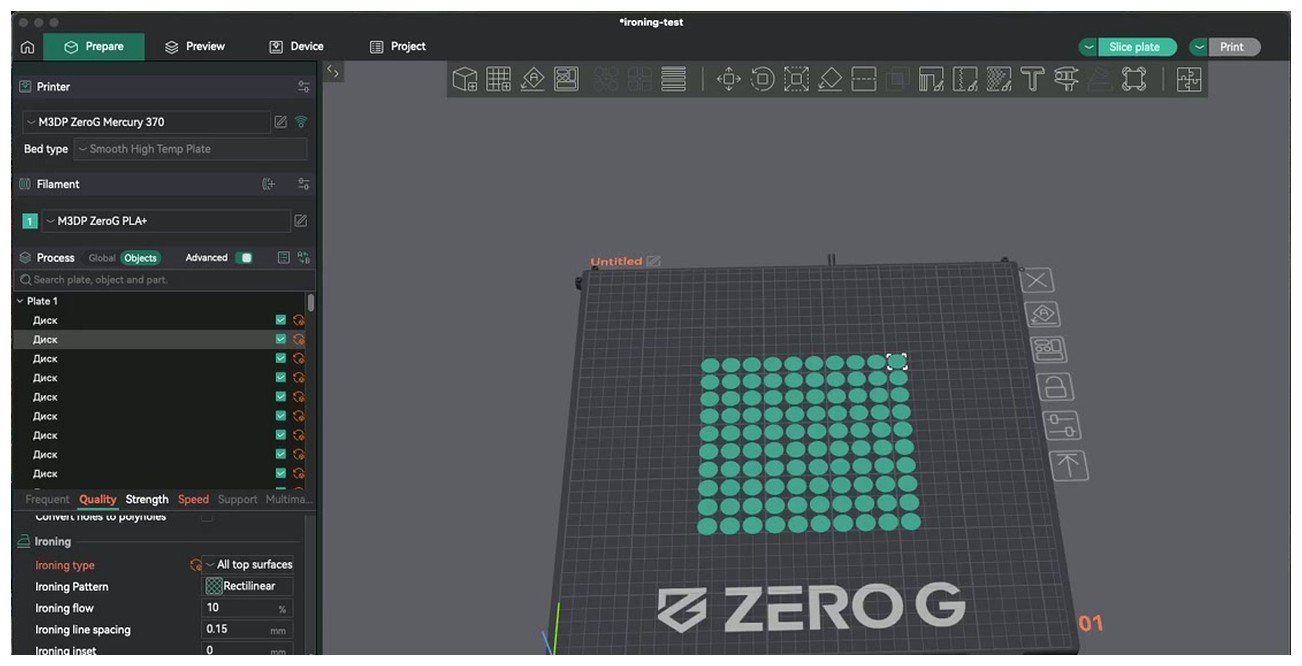Open the Fuzzy skin painting tool

(999, 79)
